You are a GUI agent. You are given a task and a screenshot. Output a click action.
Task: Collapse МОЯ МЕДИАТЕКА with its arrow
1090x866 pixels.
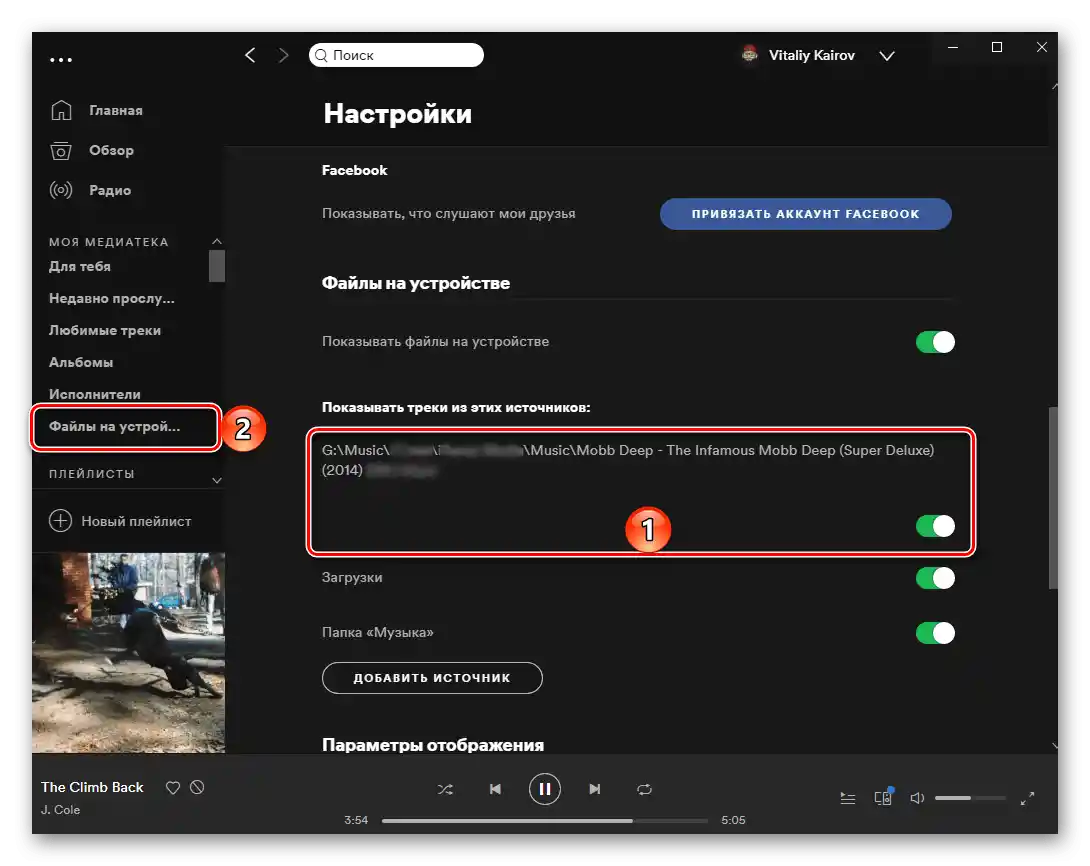pos(216,241)
